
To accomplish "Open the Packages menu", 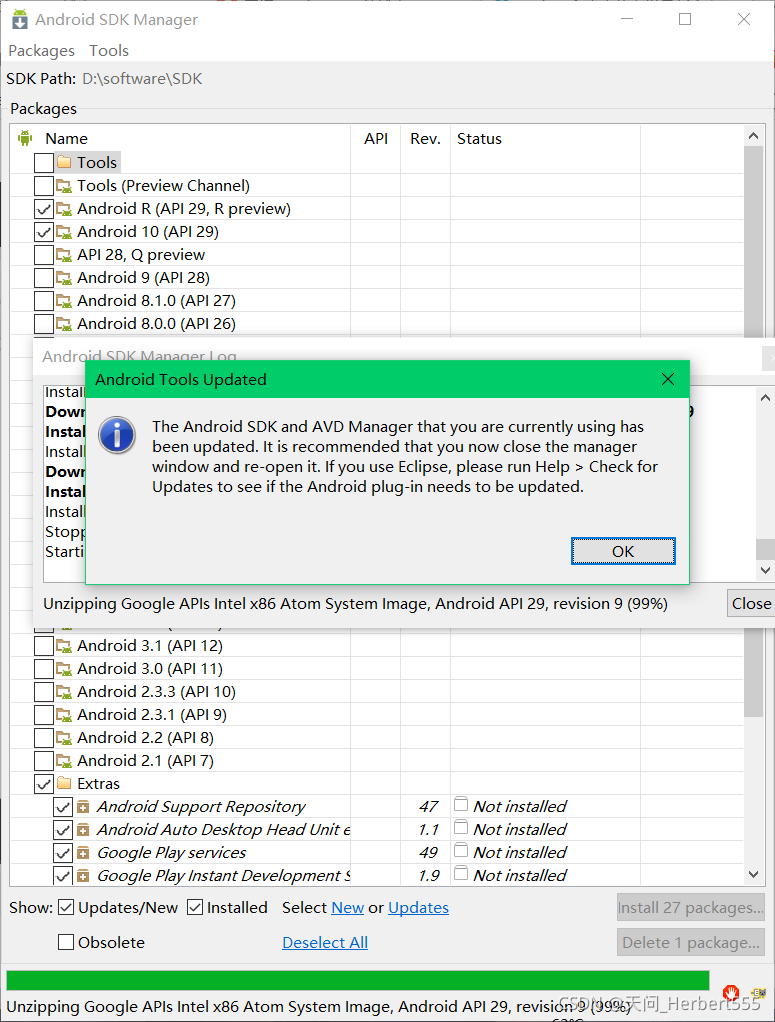I will pyautogui.click(x=41, y=51).
